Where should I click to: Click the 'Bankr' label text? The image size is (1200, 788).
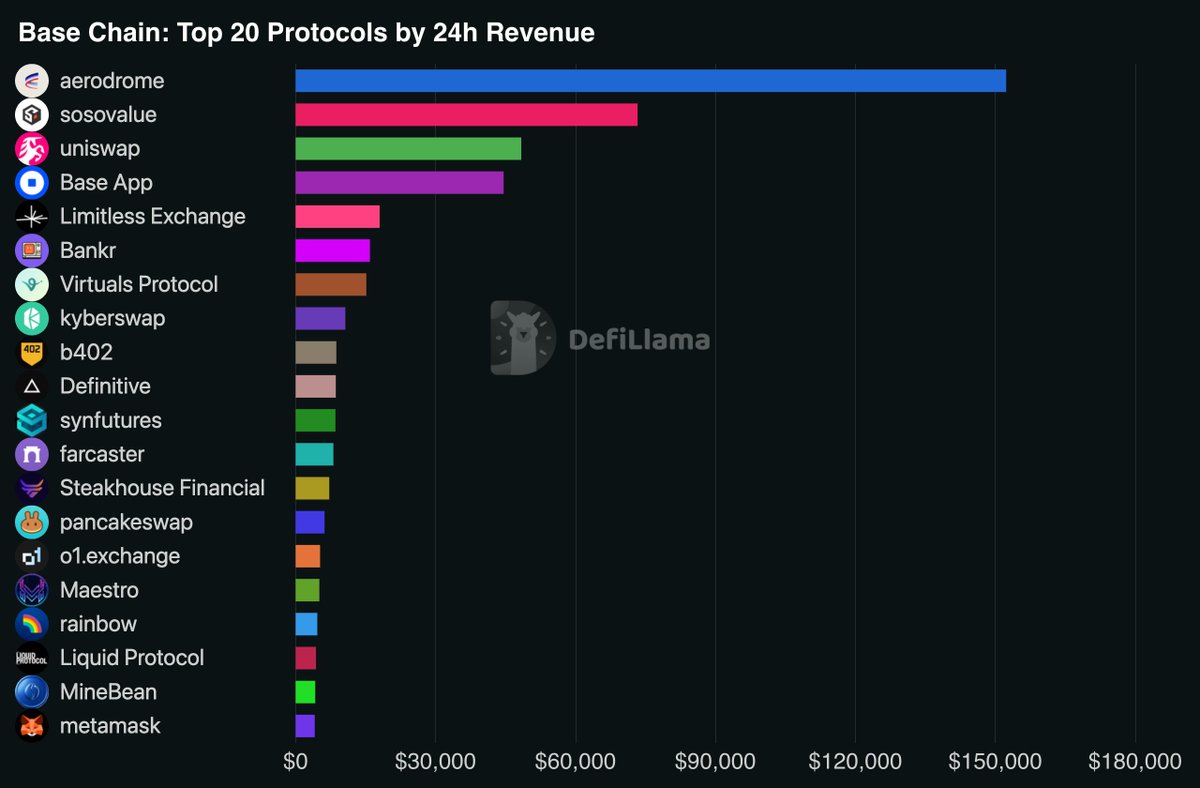click(88, 251)
